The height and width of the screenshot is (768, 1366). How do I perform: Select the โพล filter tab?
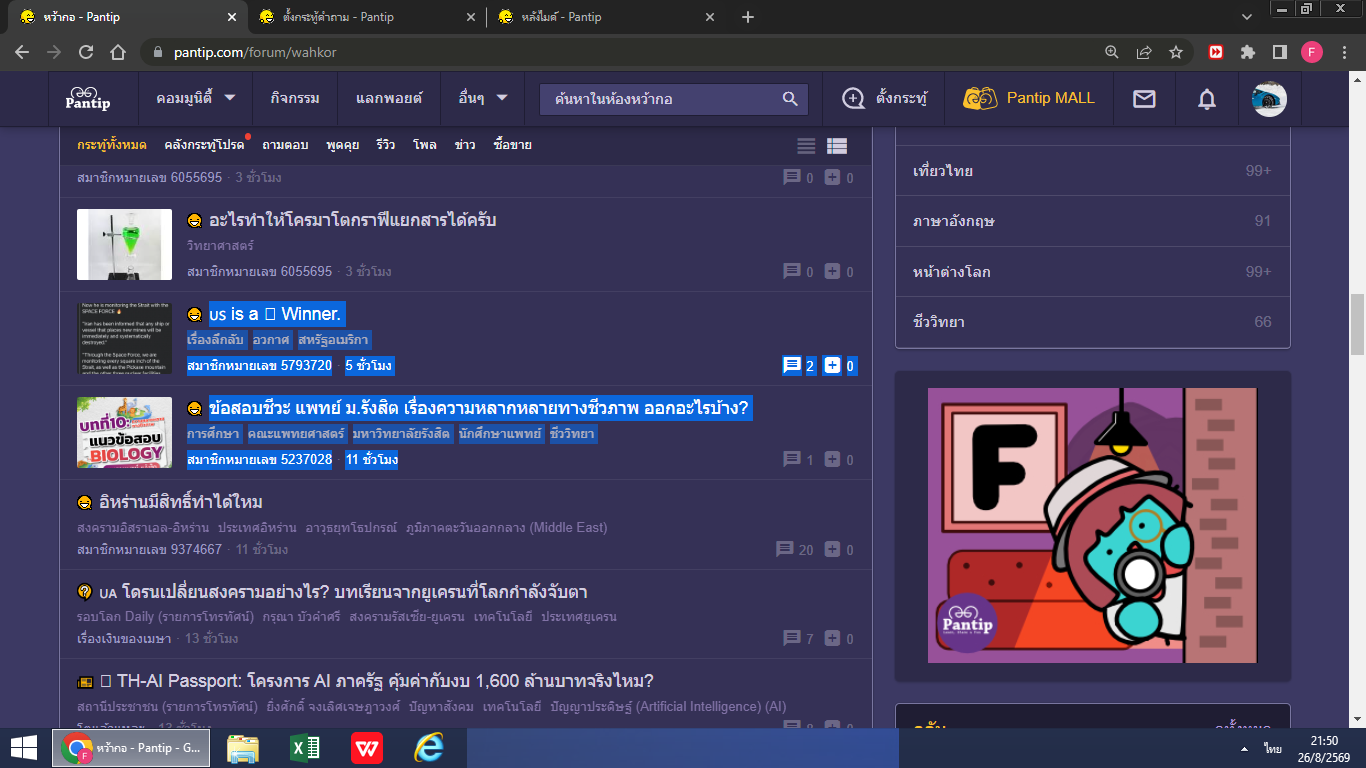[x=424, y=145]
